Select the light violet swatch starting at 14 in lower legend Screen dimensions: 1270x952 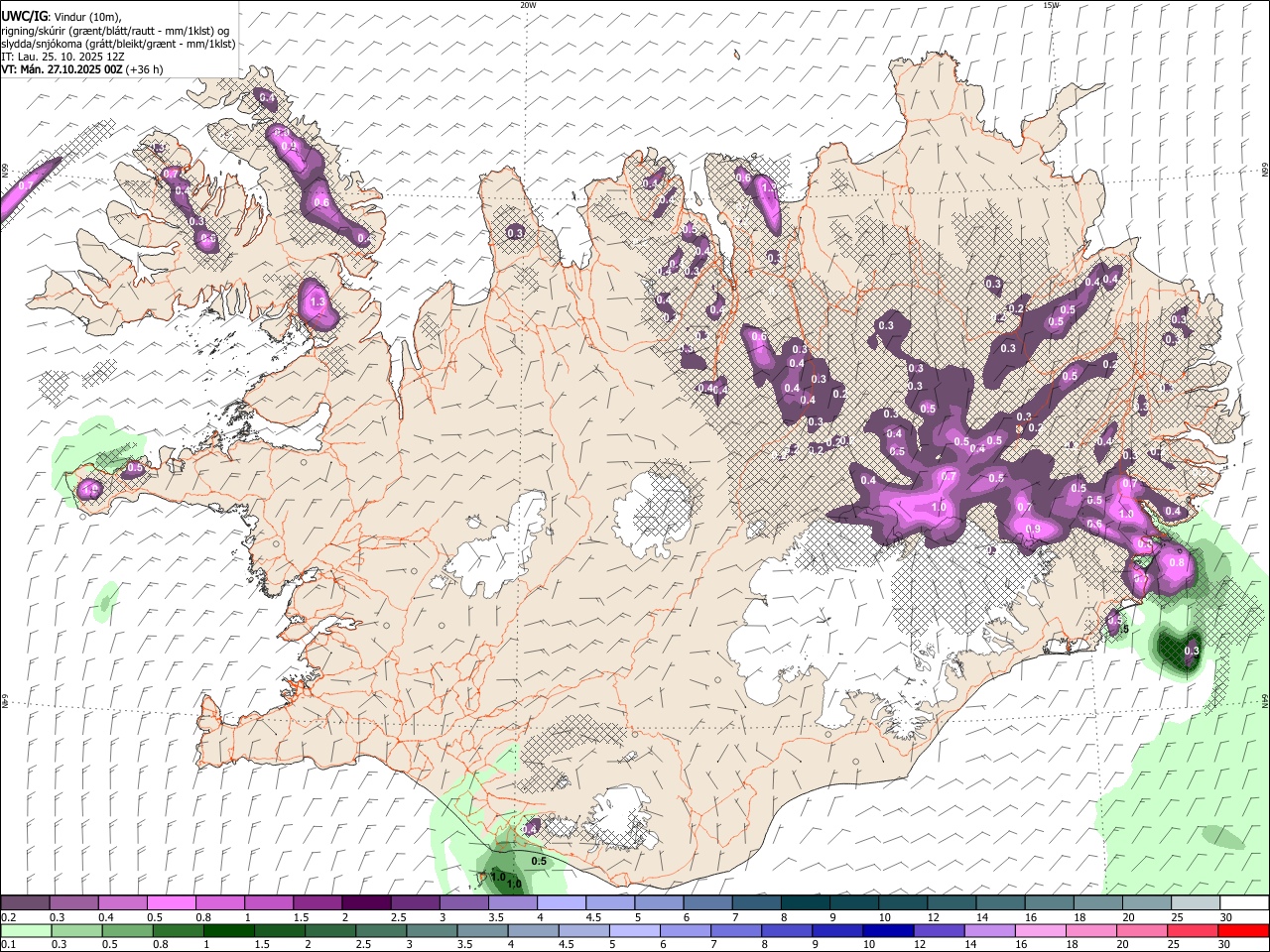pyautogui.click(x=989, y=931)
